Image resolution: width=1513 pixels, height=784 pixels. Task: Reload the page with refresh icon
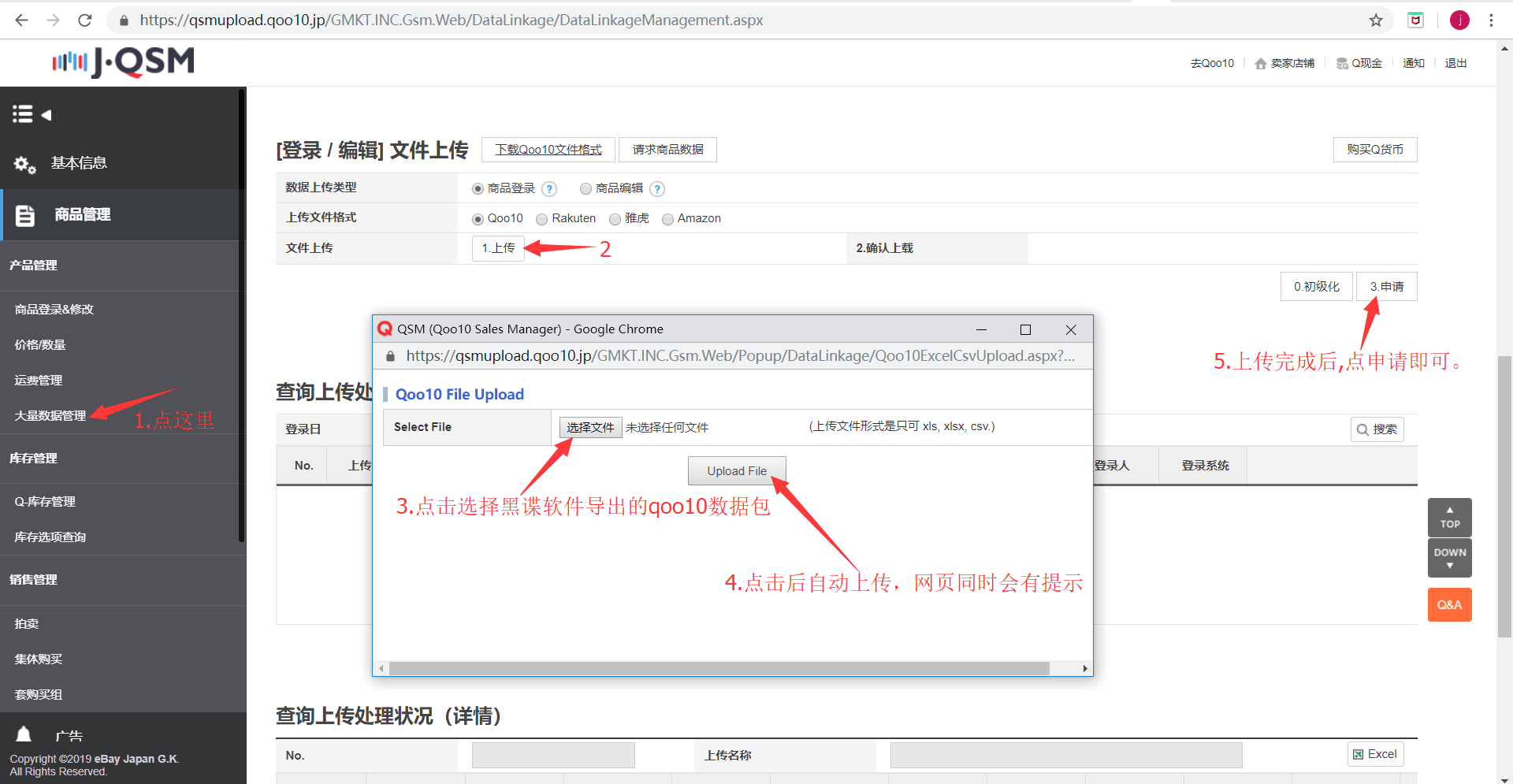85,20
